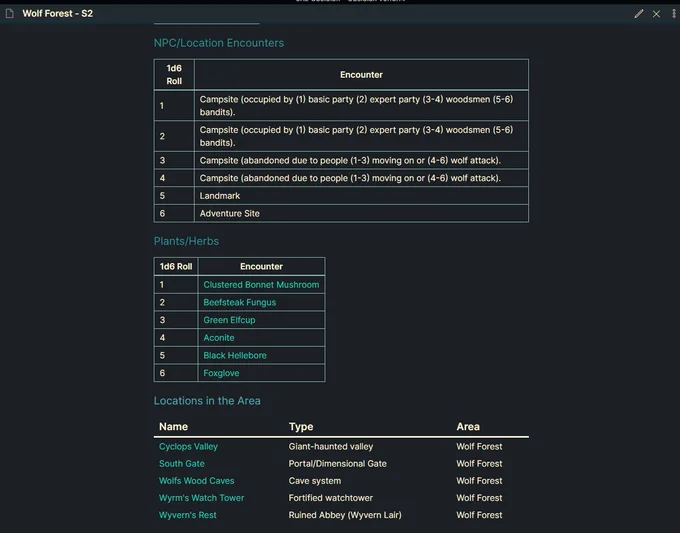Click the Encounter header in Plants/Herbs table

pos(261,266)
